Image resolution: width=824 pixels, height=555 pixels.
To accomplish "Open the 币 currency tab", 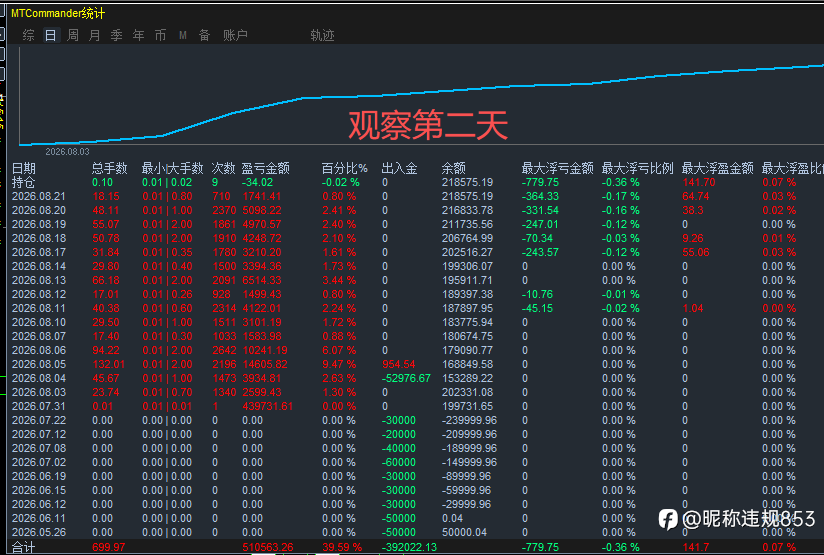I will (x=160, y=35).
